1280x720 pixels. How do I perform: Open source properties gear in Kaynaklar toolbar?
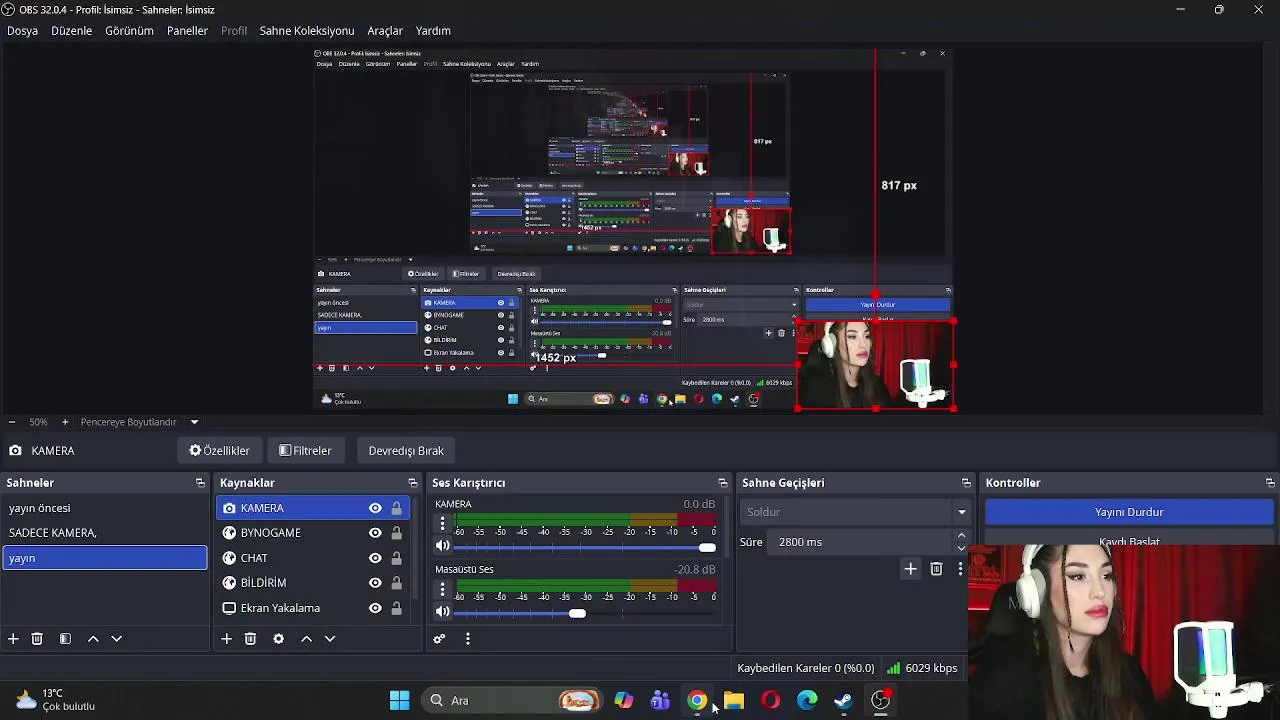[279, 639]
